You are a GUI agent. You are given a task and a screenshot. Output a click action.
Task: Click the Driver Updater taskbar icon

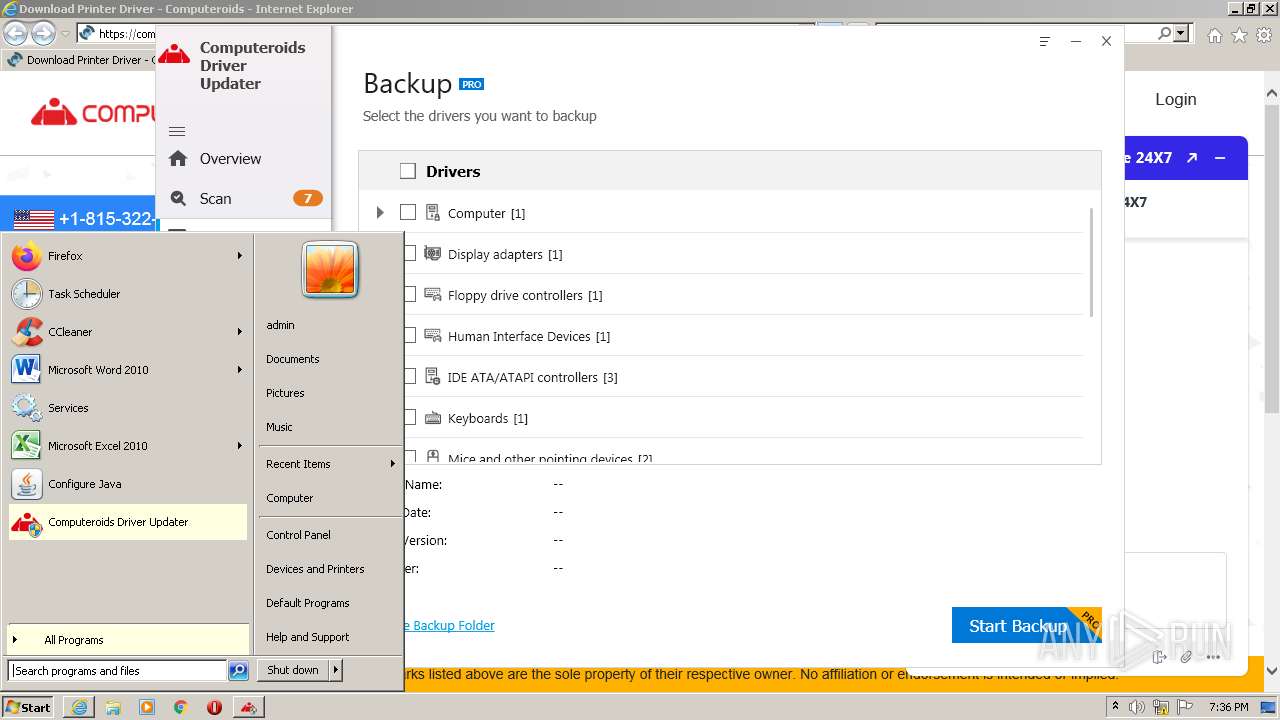[x=248, y=707]
